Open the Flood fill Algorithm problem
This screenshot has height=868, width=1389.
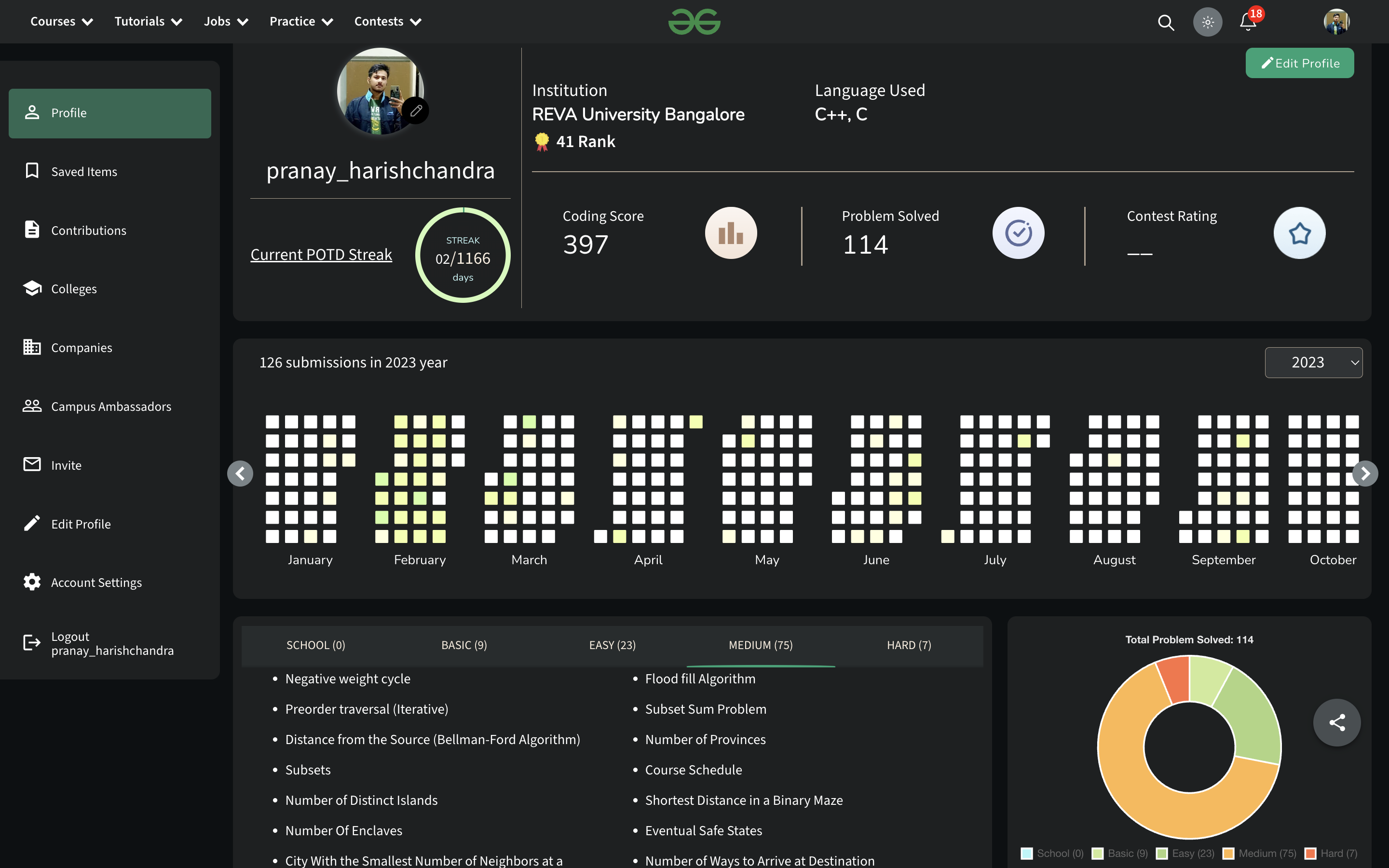coord(700,678)
